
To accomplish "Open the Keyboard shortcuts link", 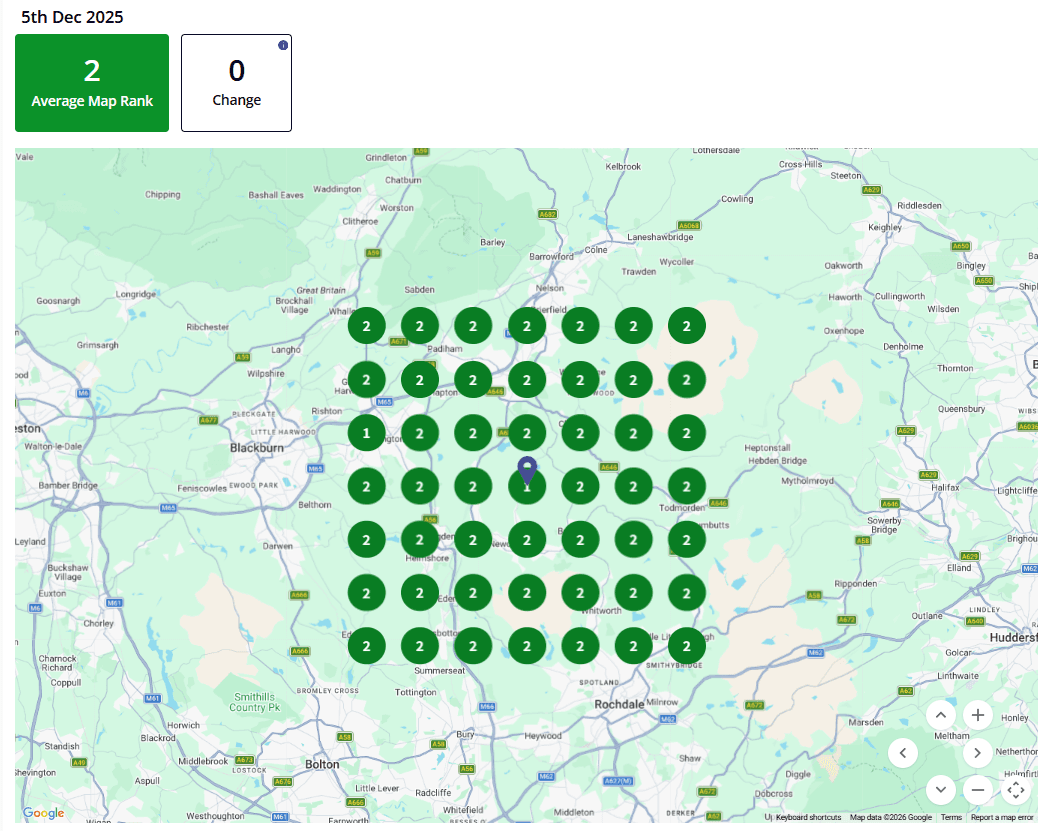I will [x=808, y=818].
